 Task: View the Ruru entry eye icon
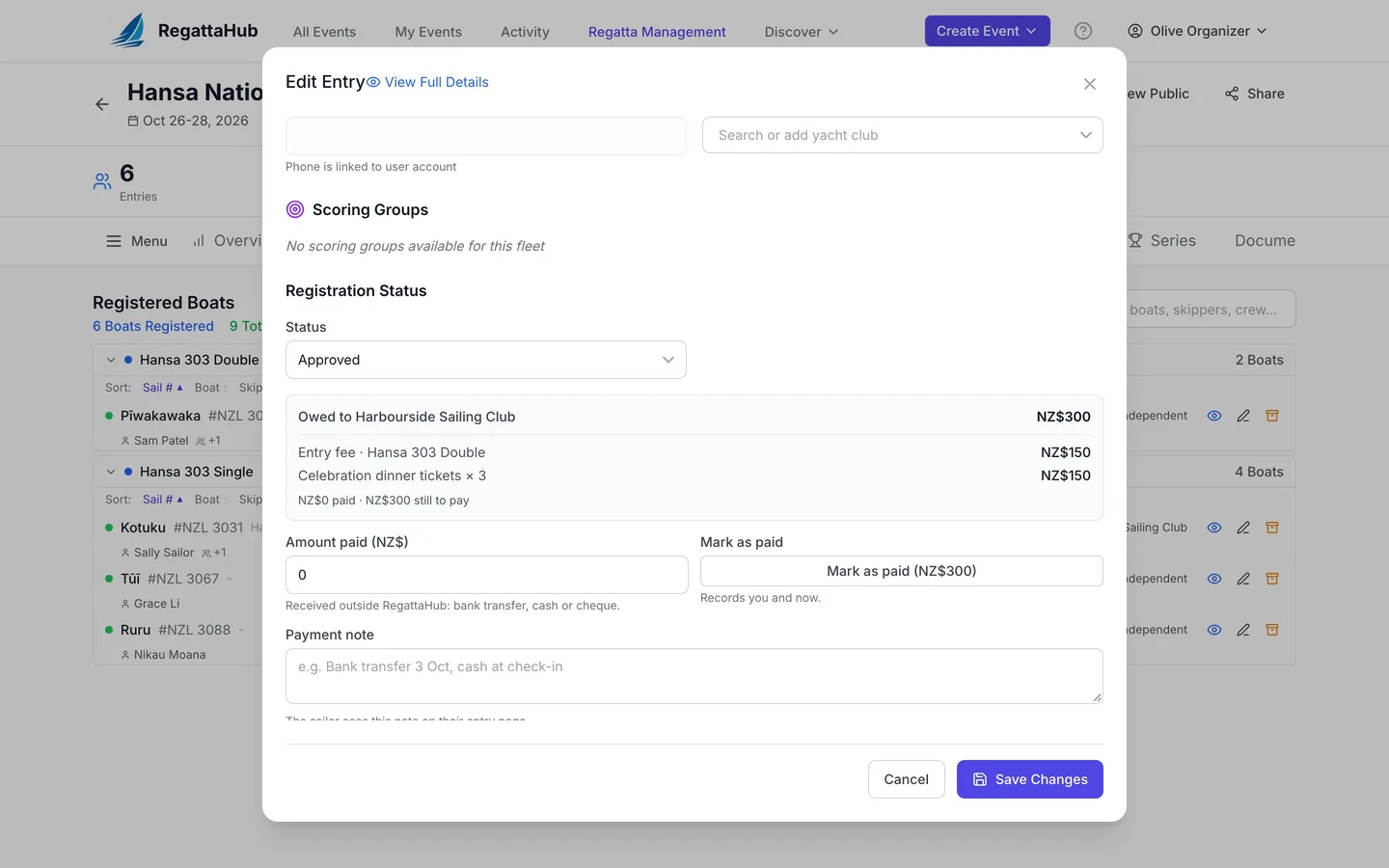pyautogui.click(x=1214, y=630)
